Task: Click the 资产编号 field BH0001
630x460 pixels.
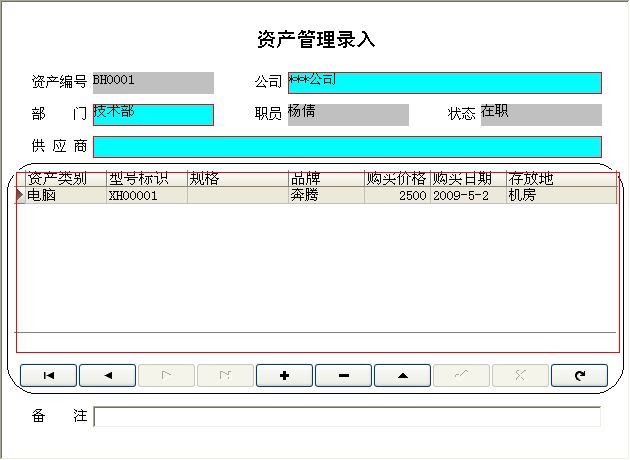Action: coord(153,83)
